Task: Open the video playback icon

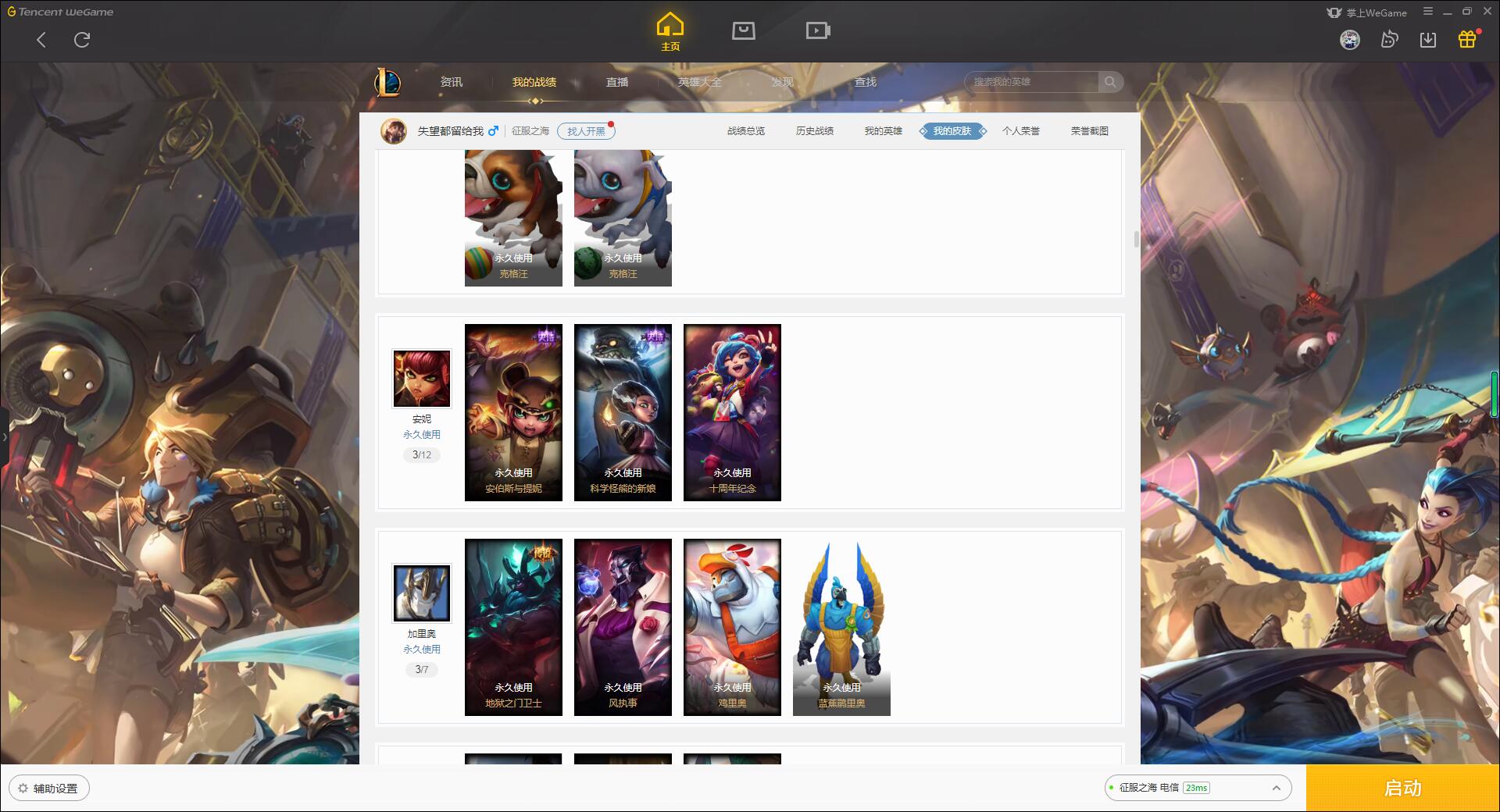Action: pos(818,30)
